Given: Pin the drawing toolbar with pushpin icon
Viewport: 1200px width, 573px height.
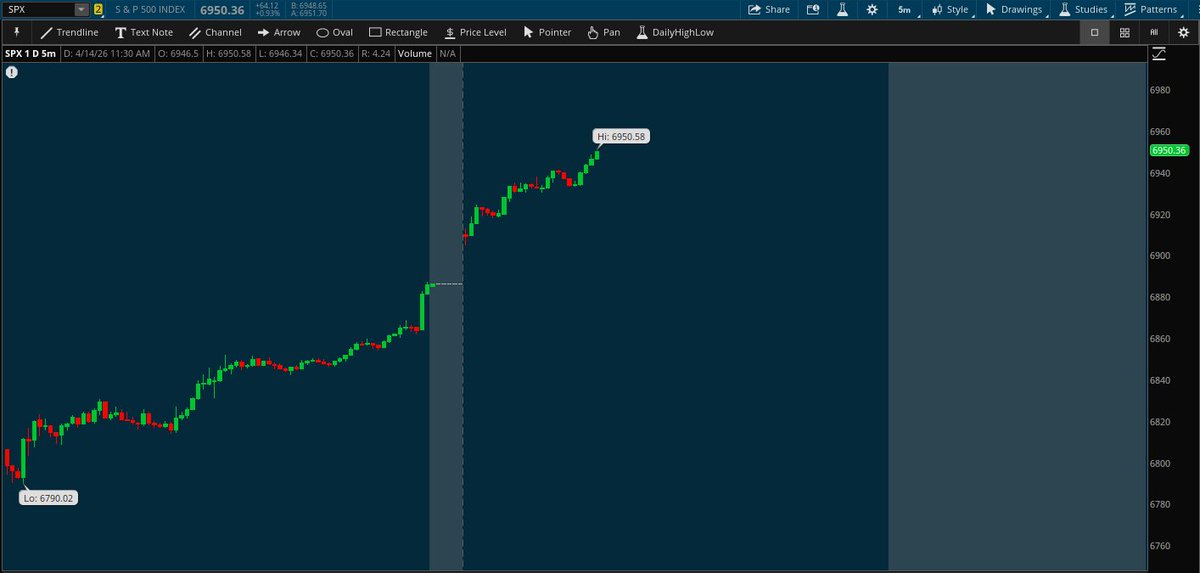Looking at the screenshot, I should [x=17, y=32].
